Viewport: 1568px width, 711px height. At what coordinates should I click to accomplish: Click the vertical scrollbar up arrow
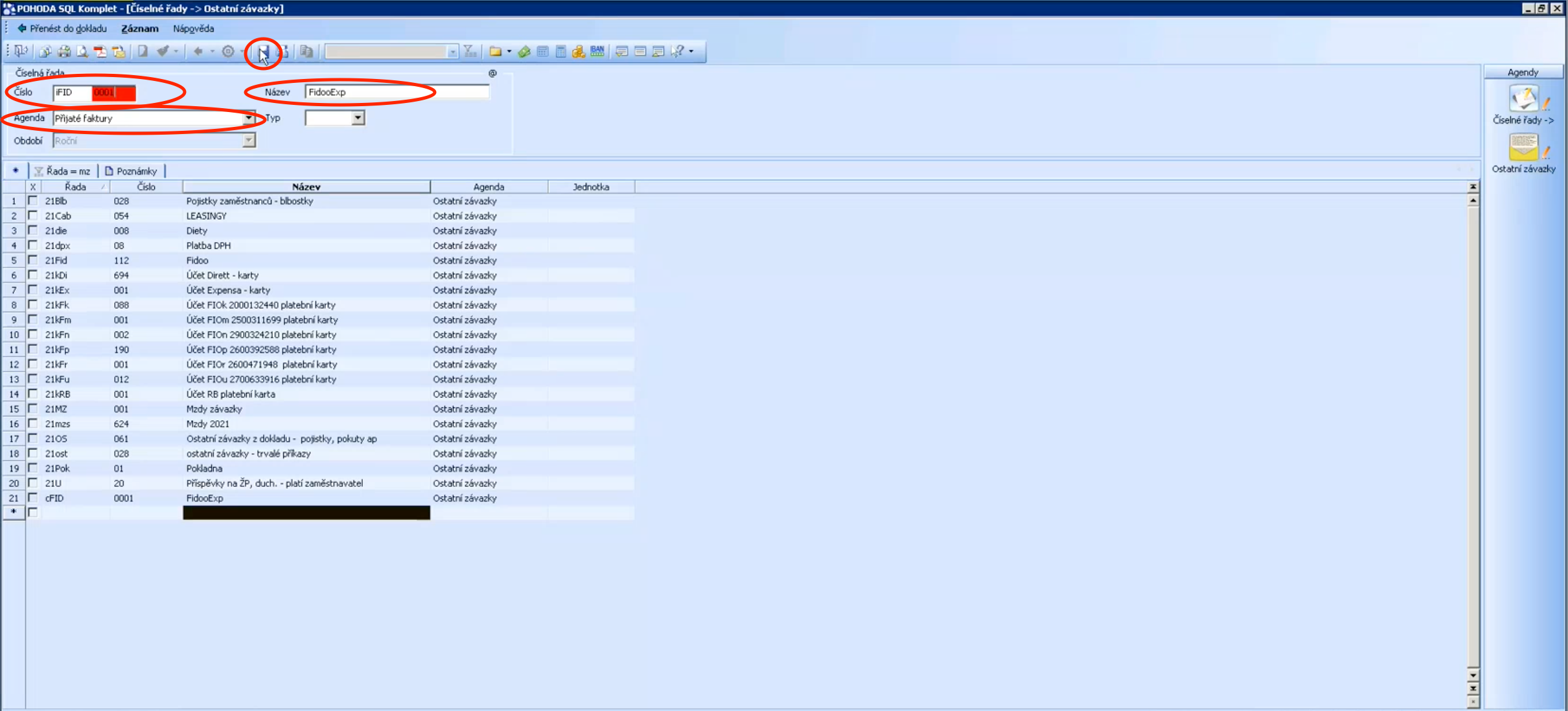click(1473, 201)
